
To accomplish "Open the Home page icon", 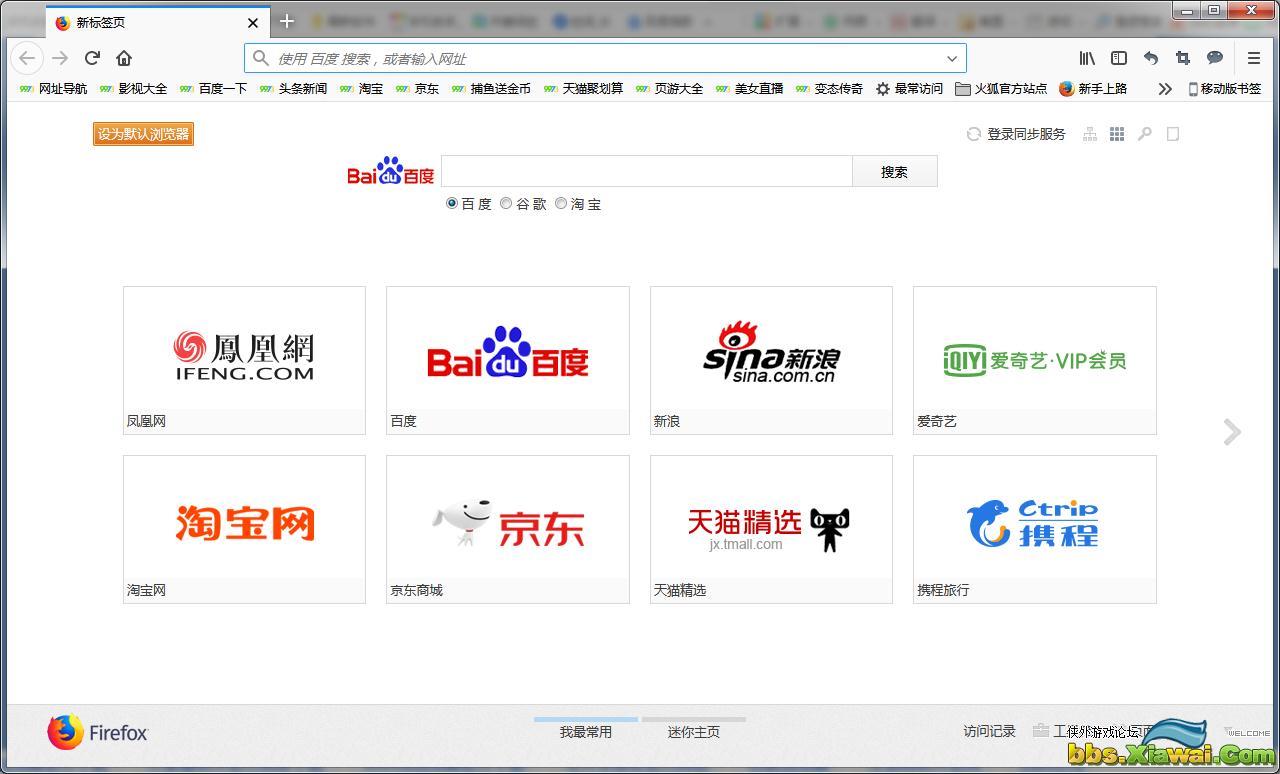I will click(124, 58).
